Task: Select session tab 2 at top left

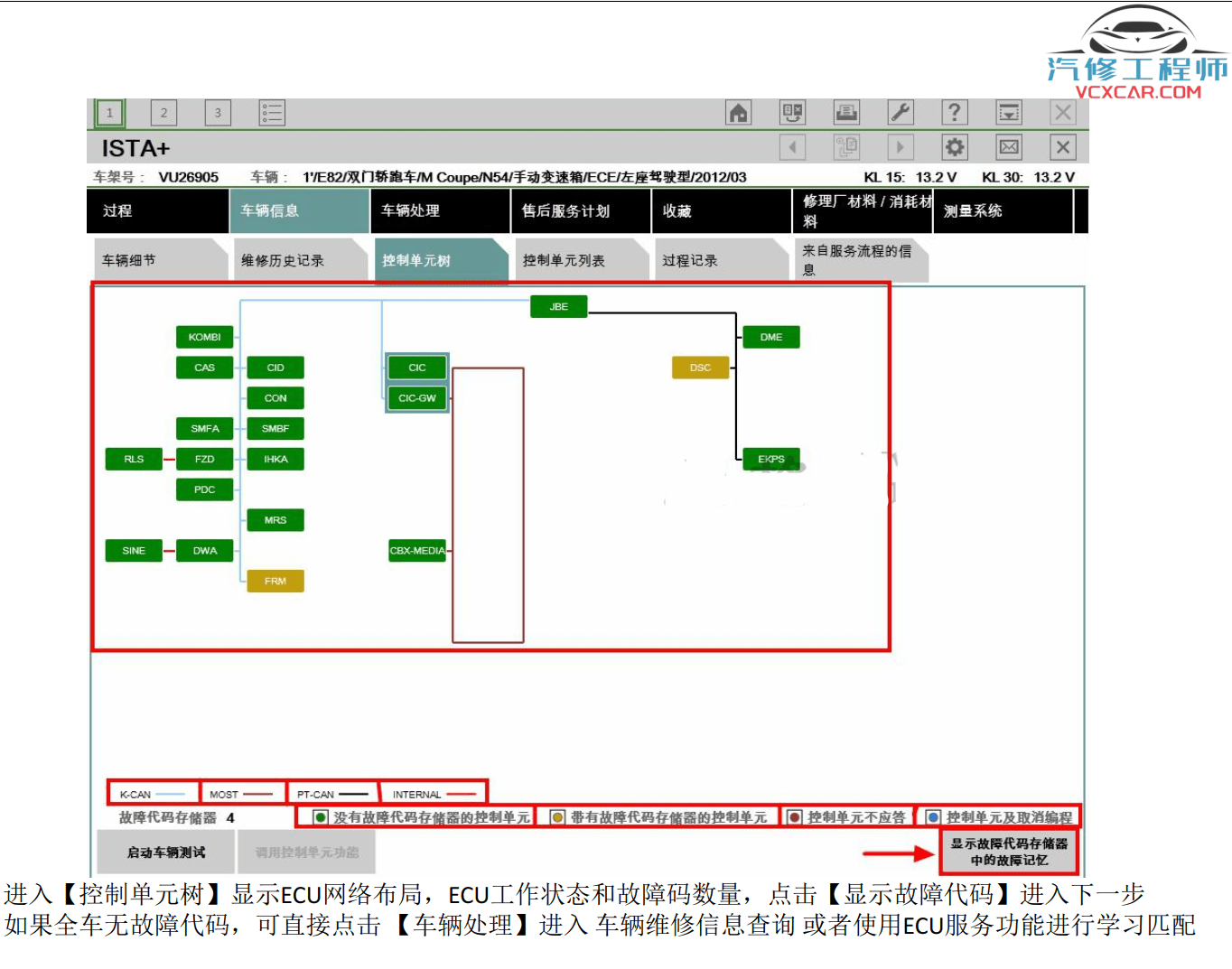Action: (x=163, y=112)
